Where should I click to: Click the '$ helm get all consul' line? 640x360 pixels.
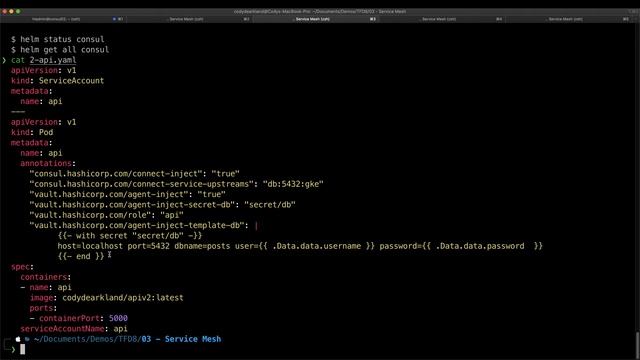coord(60,50)
